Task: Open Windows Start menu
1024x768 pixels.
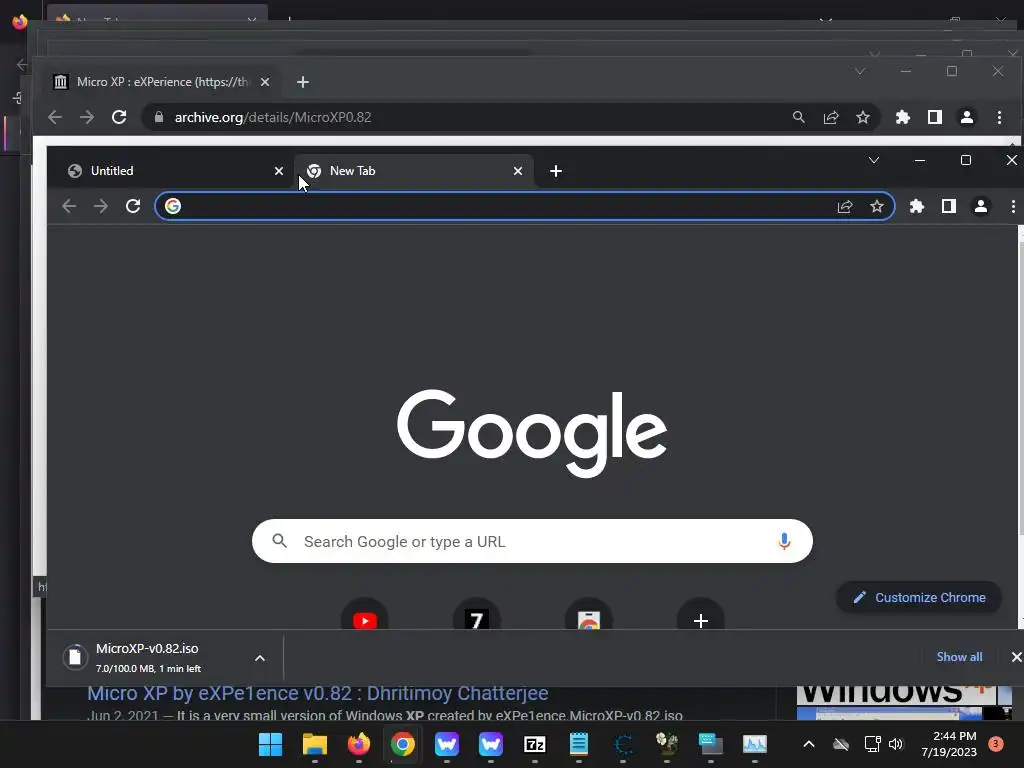Action: click(270, 744)
